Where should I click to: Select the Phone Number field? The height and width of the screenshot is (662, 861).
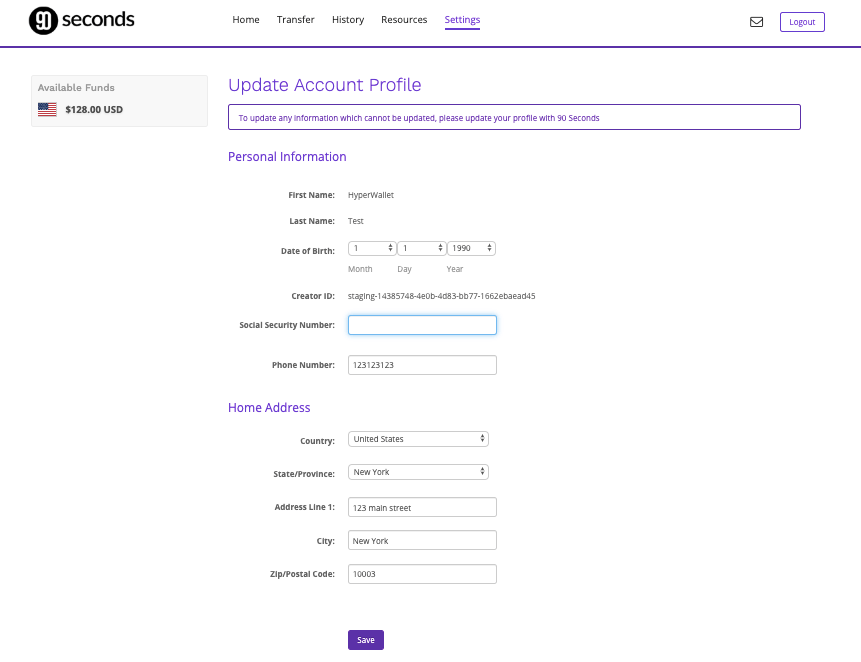[421, 364]
